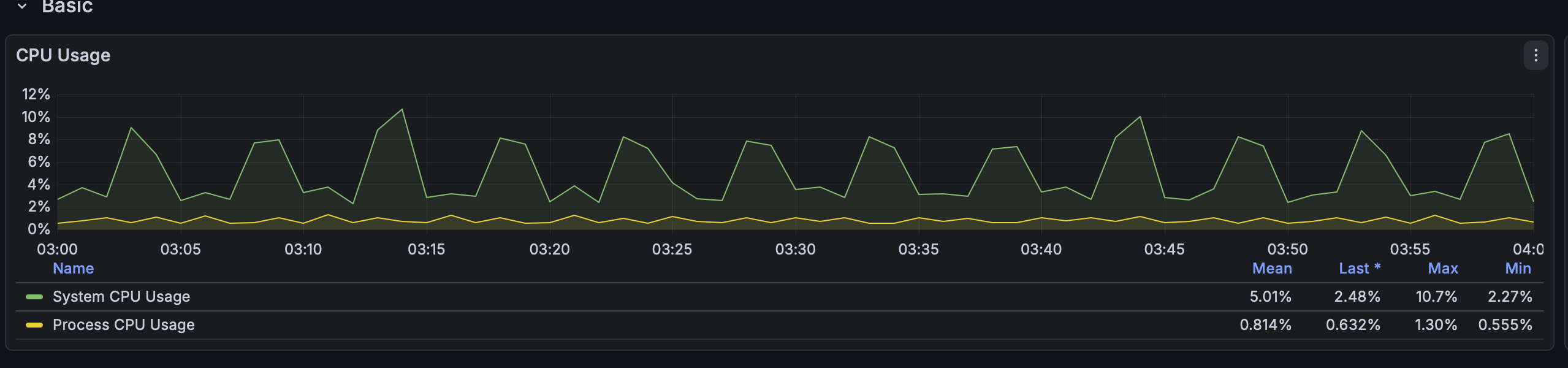This screenshot has height=368, width=1568.
Task: Click the 03:15 time axis label
Action: [x=426, y=250]
